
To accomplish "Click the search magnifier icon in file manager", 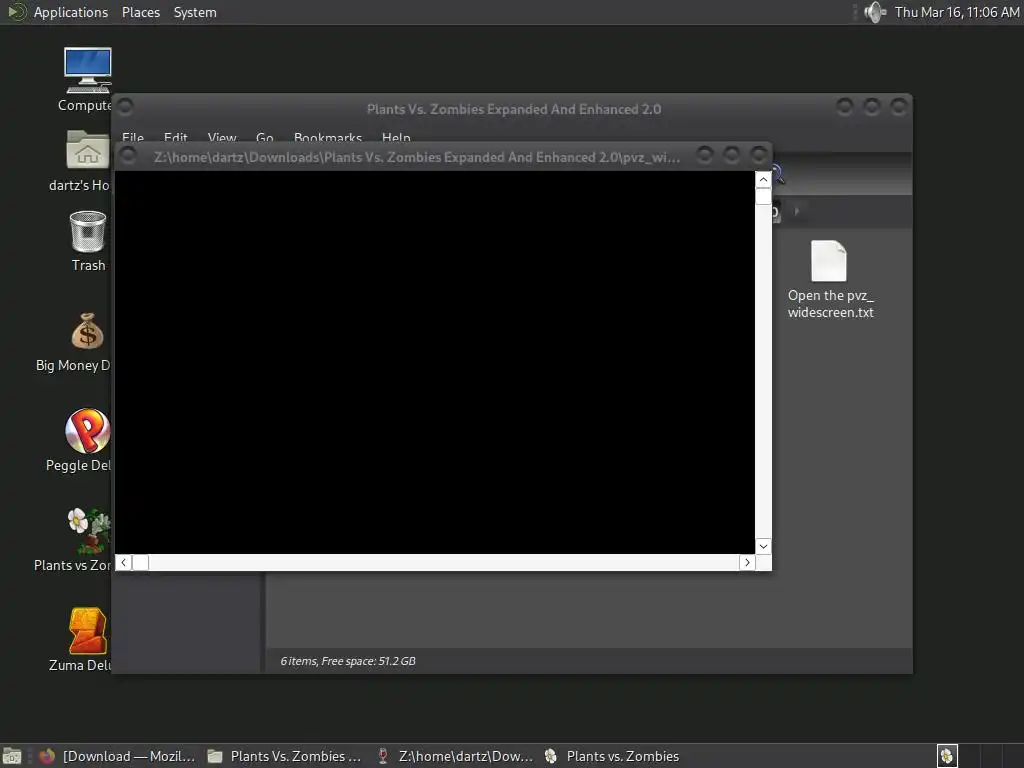I will 778,175.
